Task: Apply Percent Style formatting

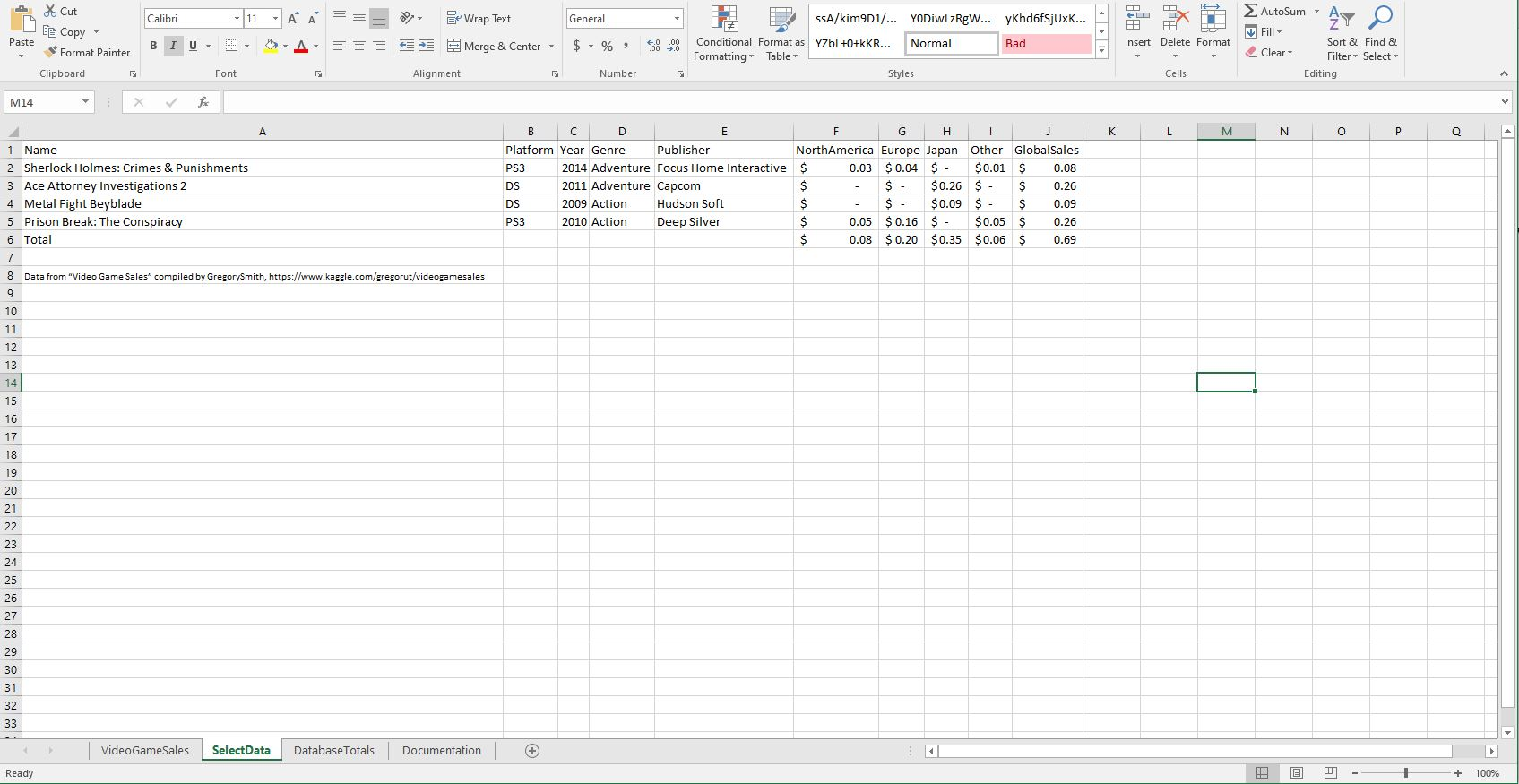Action: click(607, 46)
